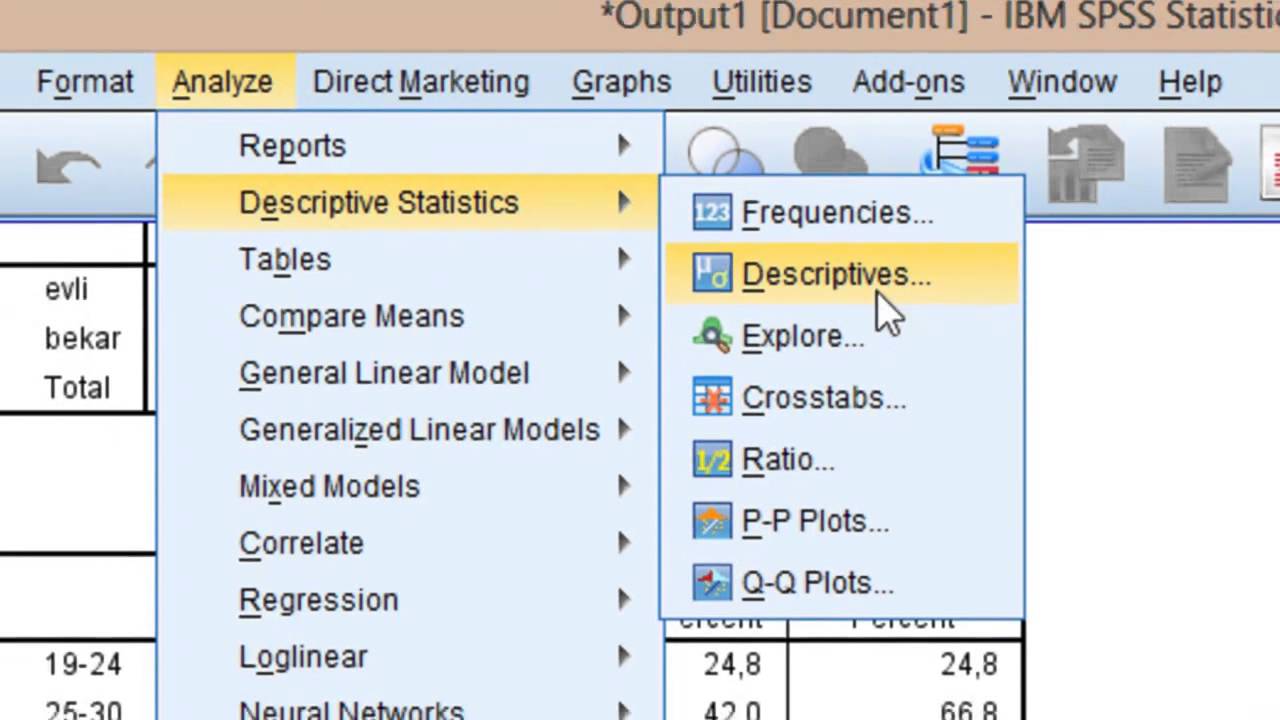Click the Ratio 1/2 icon
The width and height of the screenshot is (1280, 720).
coord(712,459)
